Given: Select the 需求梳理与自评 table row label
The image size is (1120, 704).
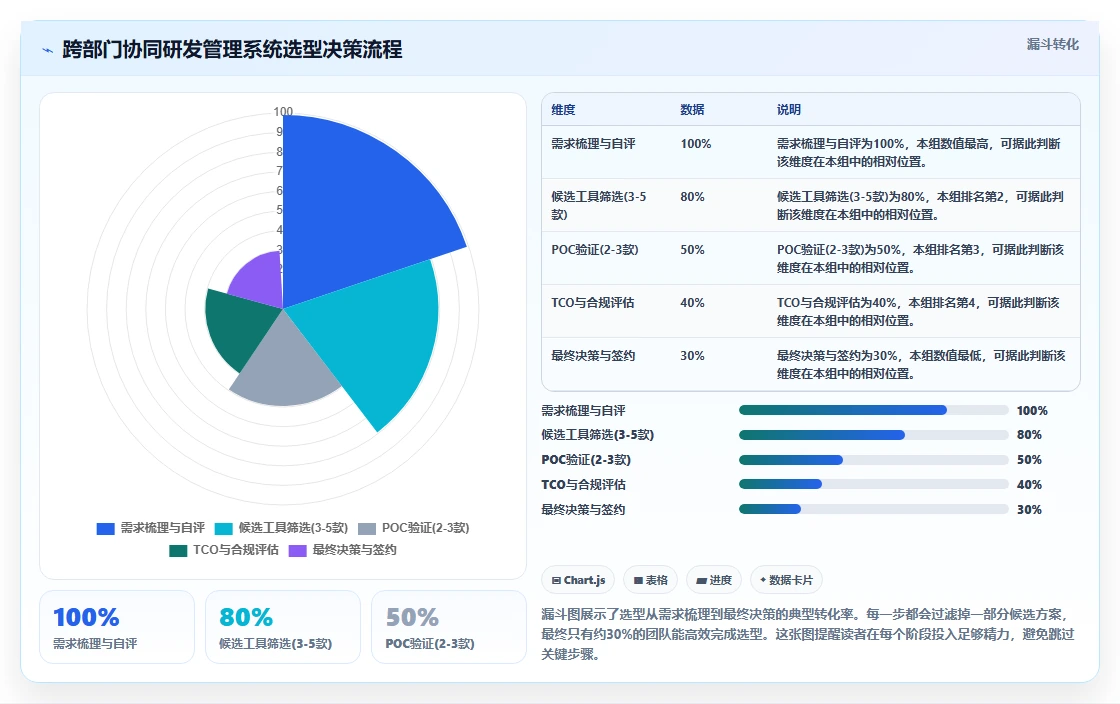Looking at the screenshot, I should 593,144.
